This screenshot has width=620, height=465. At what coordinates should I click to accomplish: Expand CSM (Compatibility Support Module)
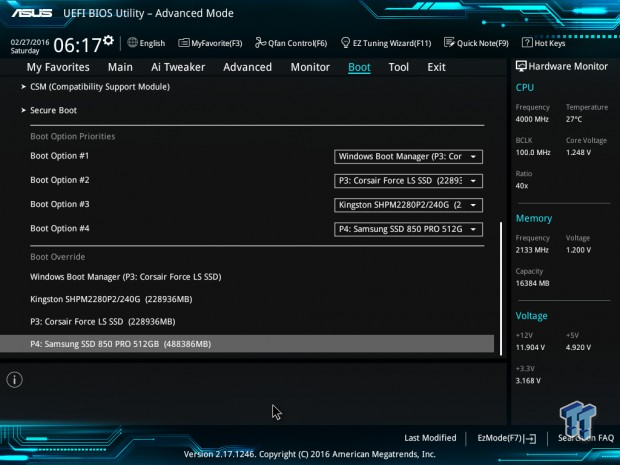(100, 87)
